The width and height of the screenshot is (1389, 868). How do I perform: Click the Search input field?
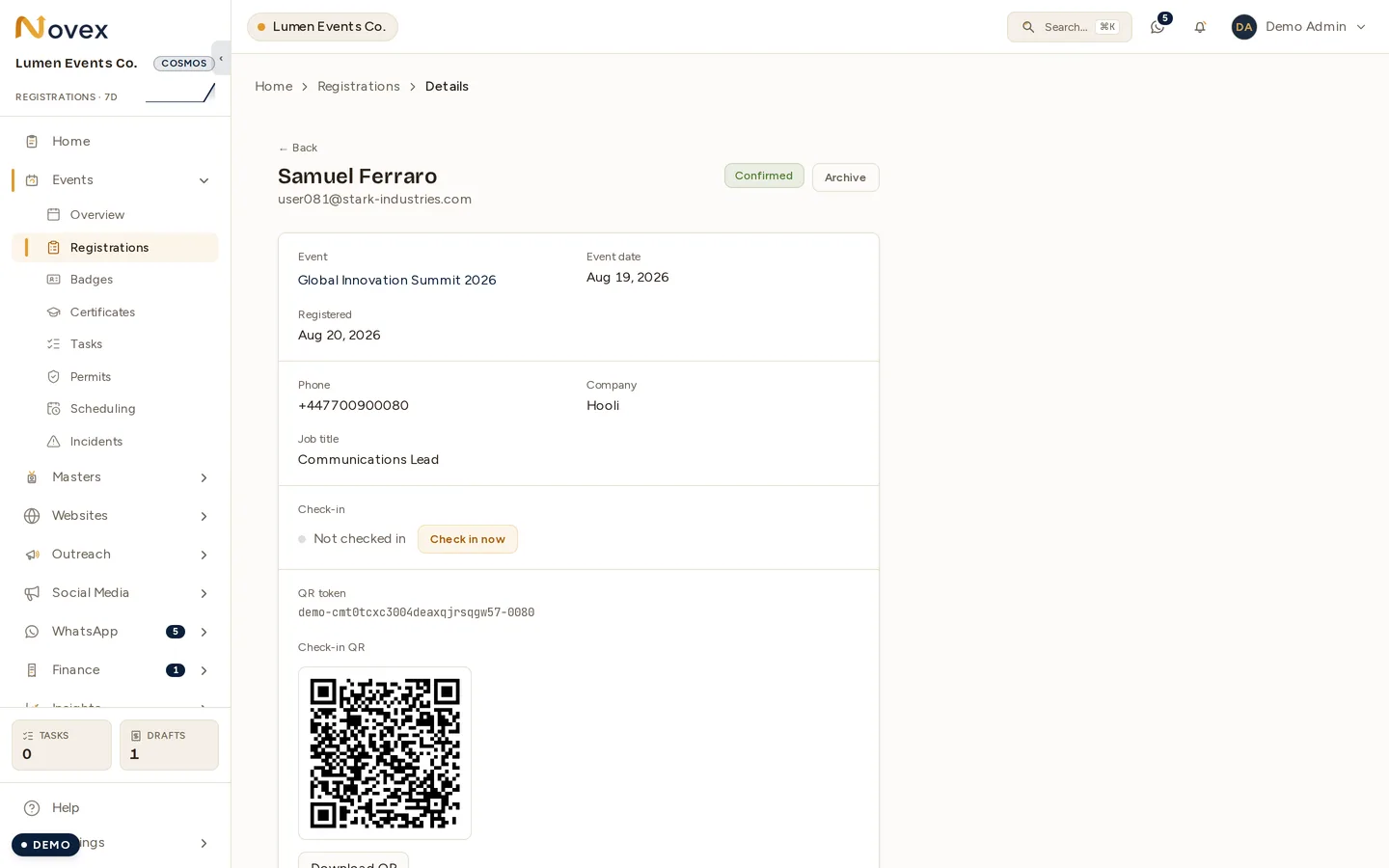[x=1069, y=27]
